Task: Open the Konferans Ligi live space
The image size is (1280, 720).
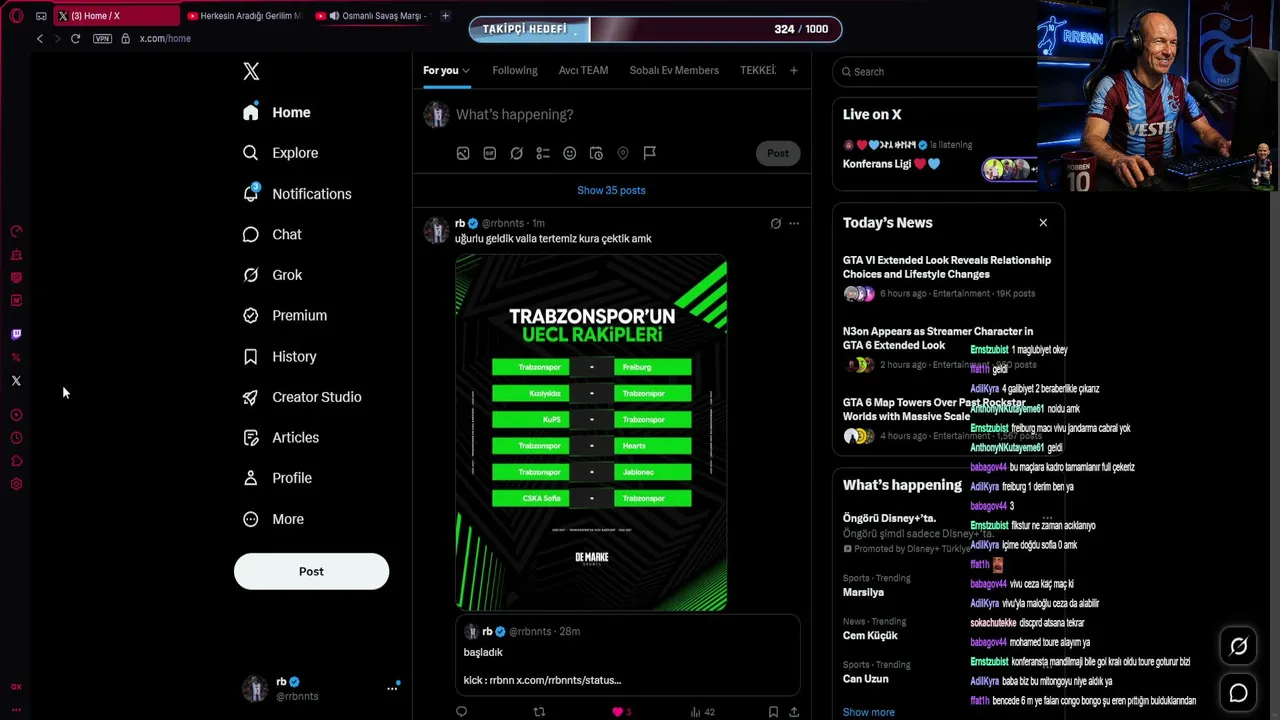Action: 891,164
